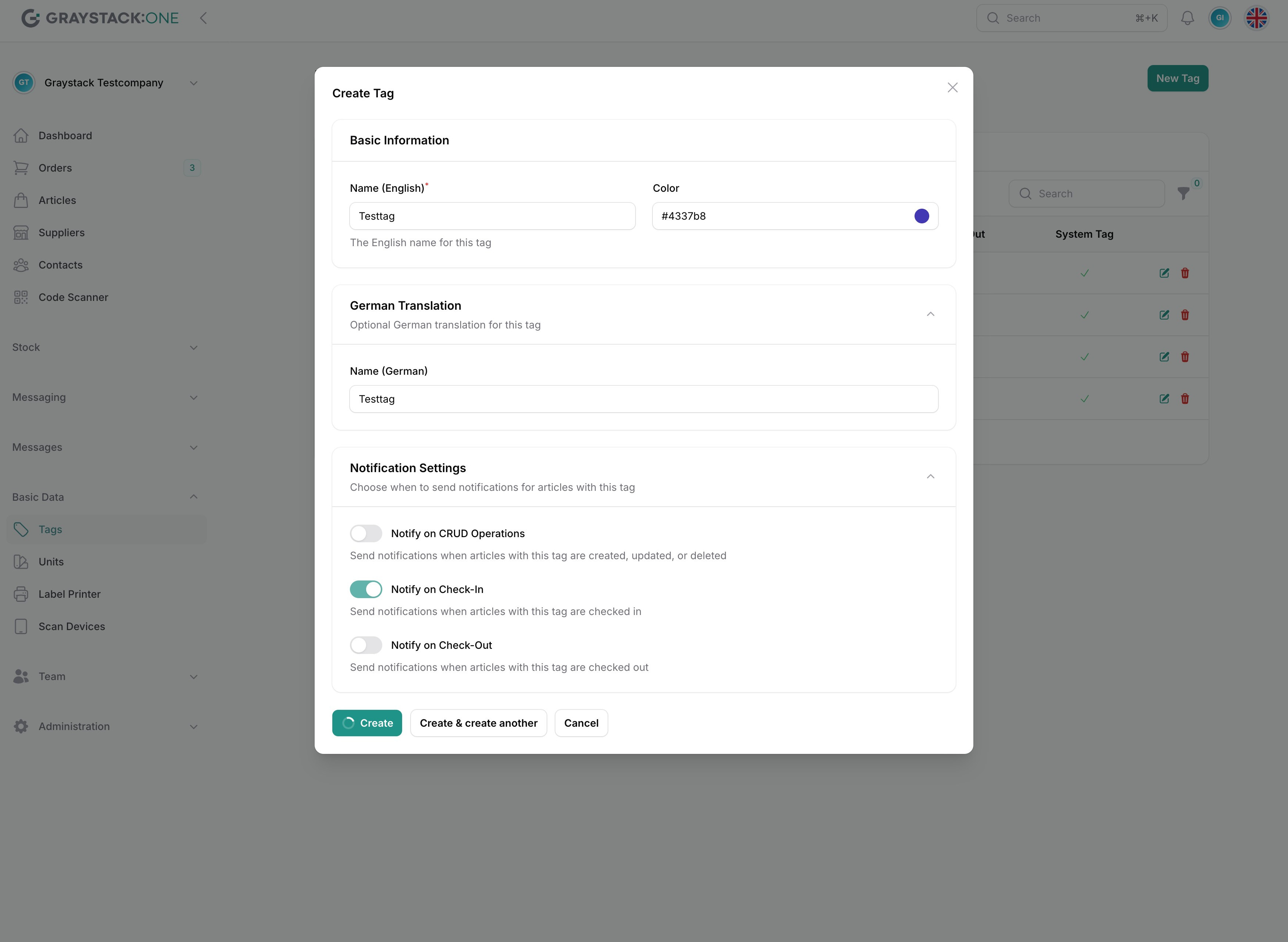The width and height of the screenshot is (1288, 942).
Task: Disable Notify on Check-In toggle
Action: click(x=366, y=590)
